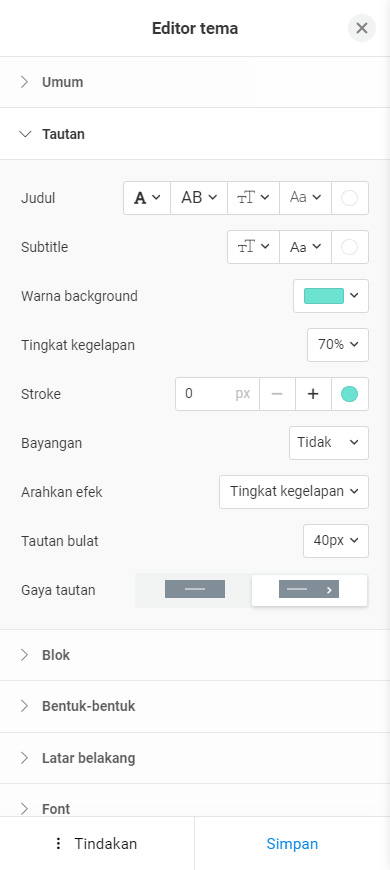Click the Stroke pixel value field
390x870 pixels.
tap(217, 394)
